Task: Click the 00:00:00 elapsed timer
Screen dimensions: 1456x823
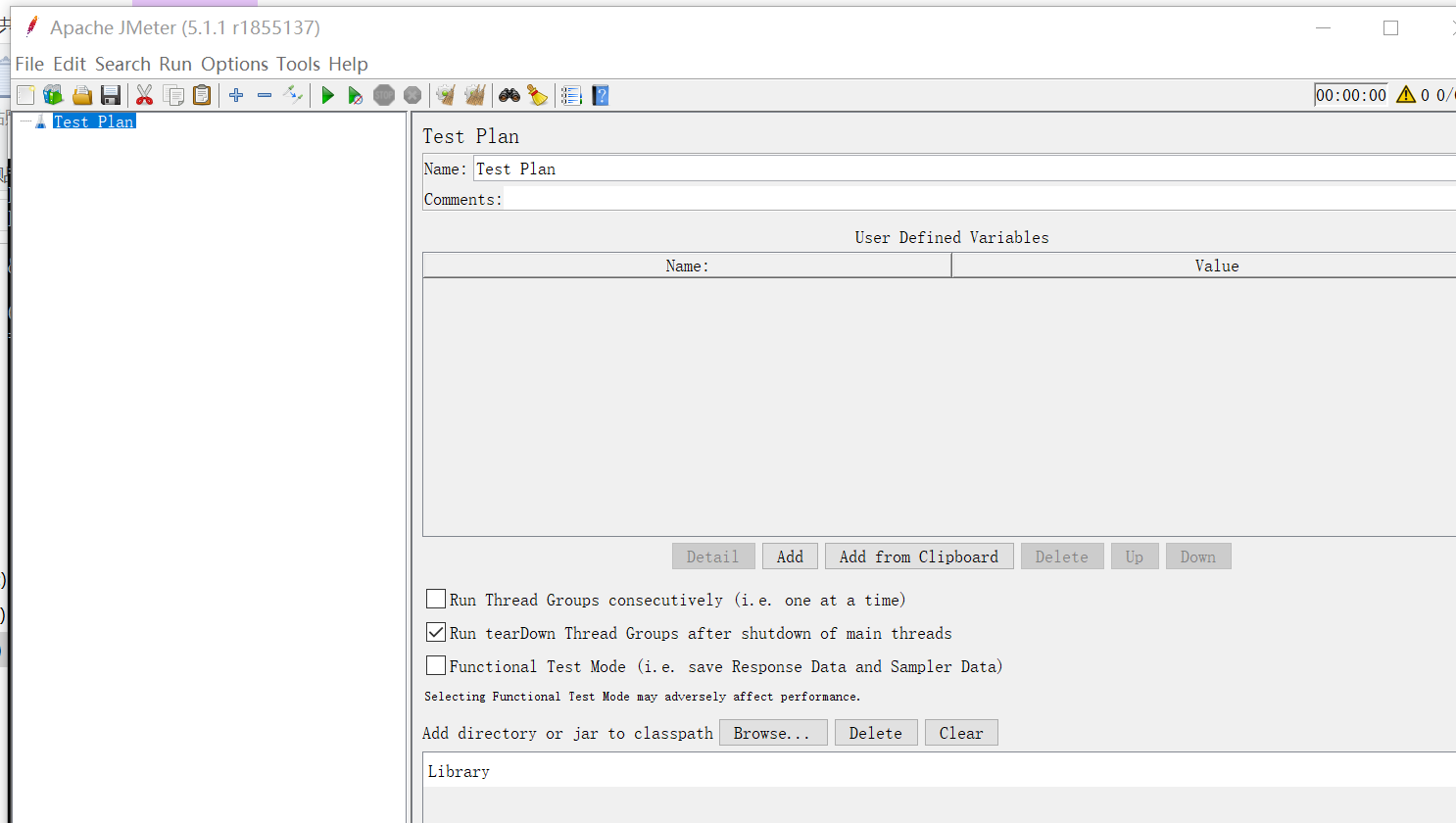Action: 1351,95
